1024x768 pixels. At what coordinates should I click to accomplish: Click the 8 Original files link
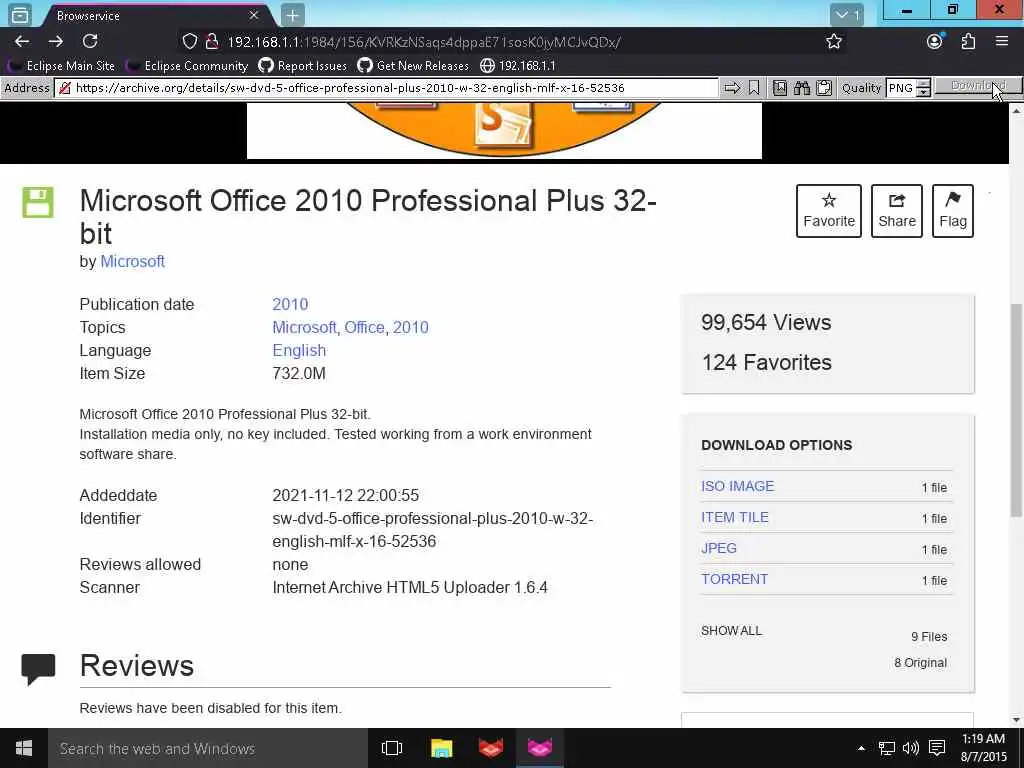(x=921, y=663)
